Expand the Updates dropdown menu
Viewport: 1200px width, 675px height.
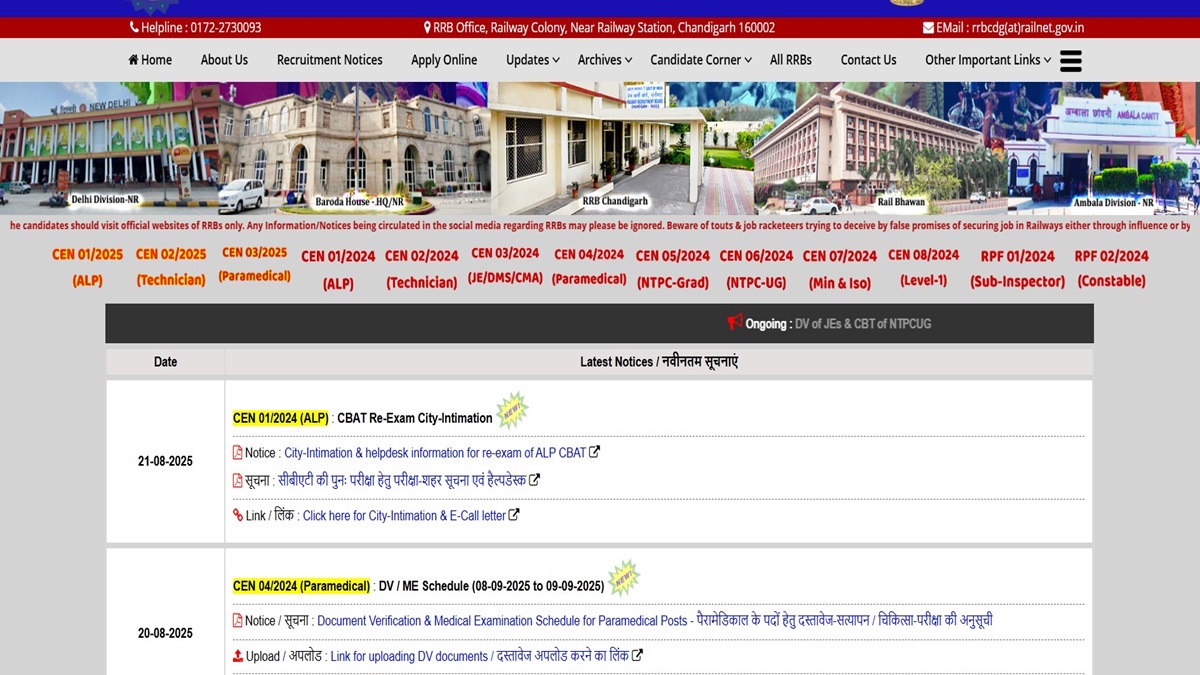[x=532, y=60]
